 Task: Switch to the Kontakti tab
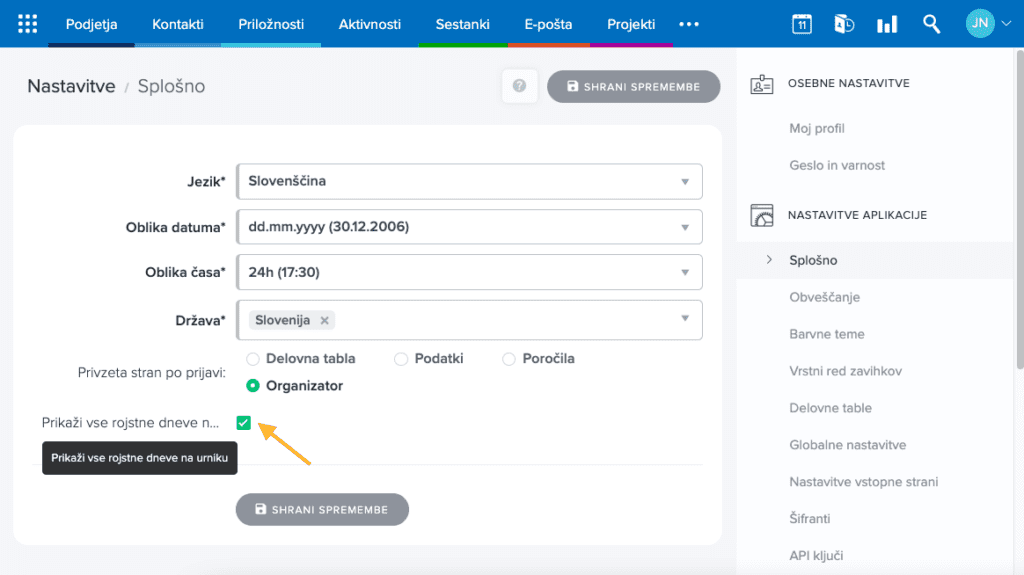pyautogui.click(x=178, y=24)
